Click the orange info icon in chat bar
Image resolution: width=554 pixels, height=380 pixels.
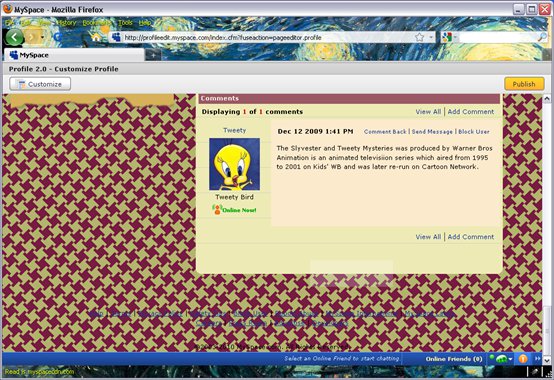[523, 359]
